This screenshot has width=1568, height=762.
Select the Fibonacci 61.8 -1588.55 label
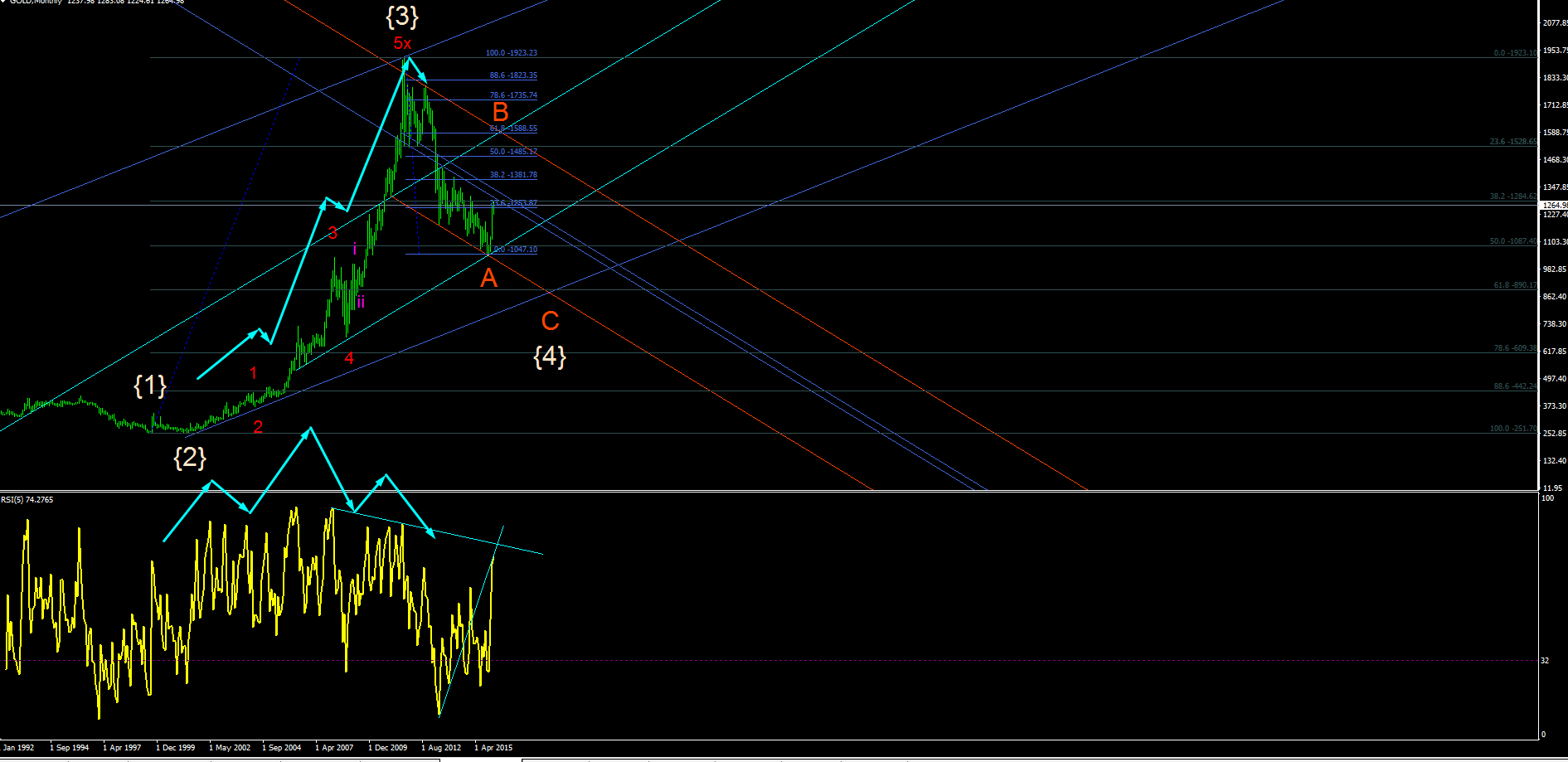[x=513, y=129]
